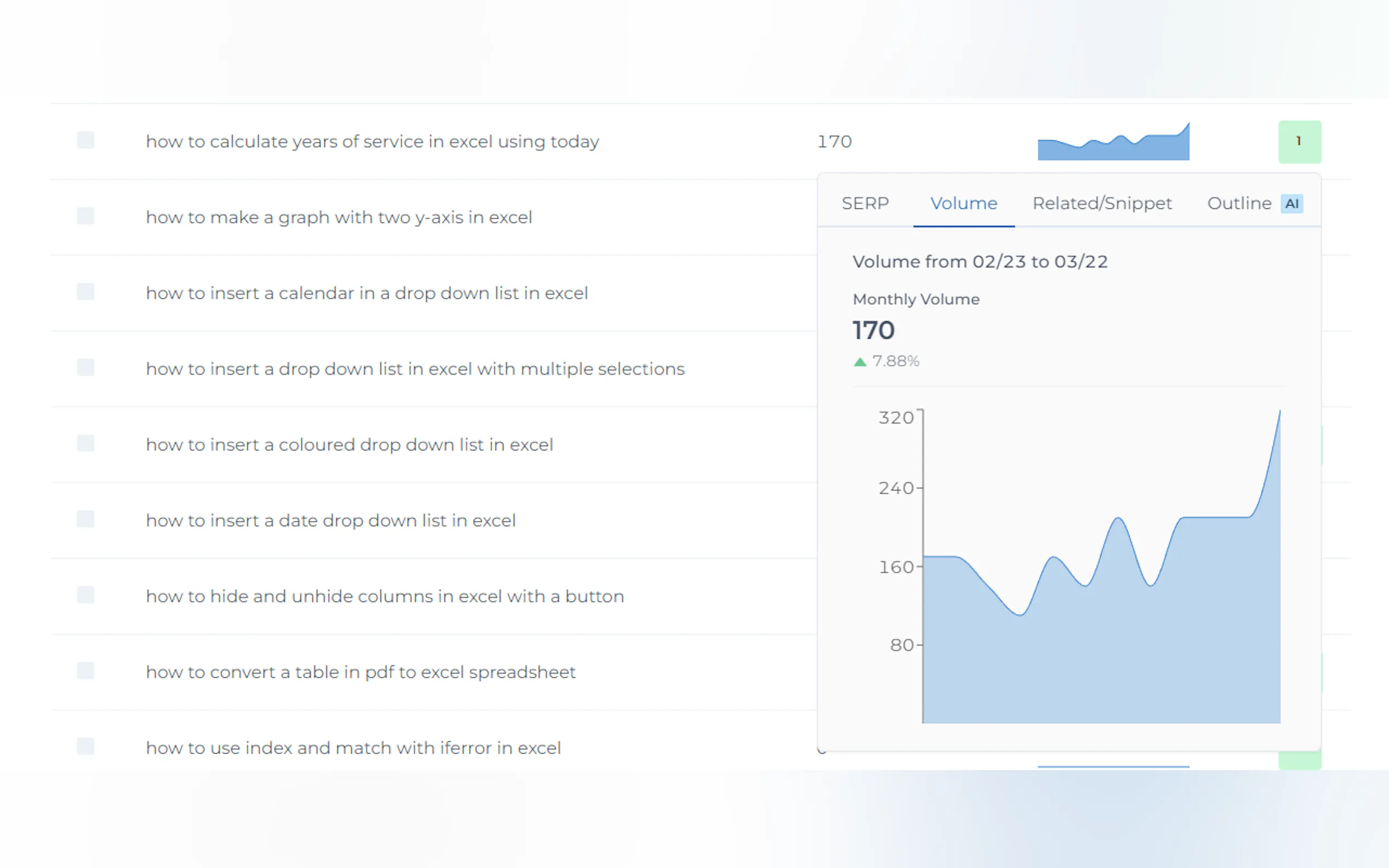
Task: Open the Related/Snippet tab
Action: [1102, 203]
